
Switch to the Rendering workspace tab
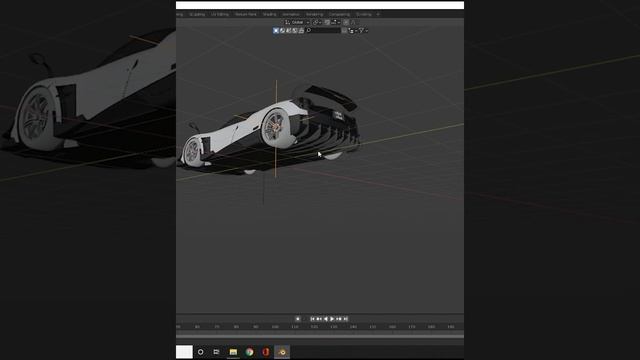pos(314,14)
